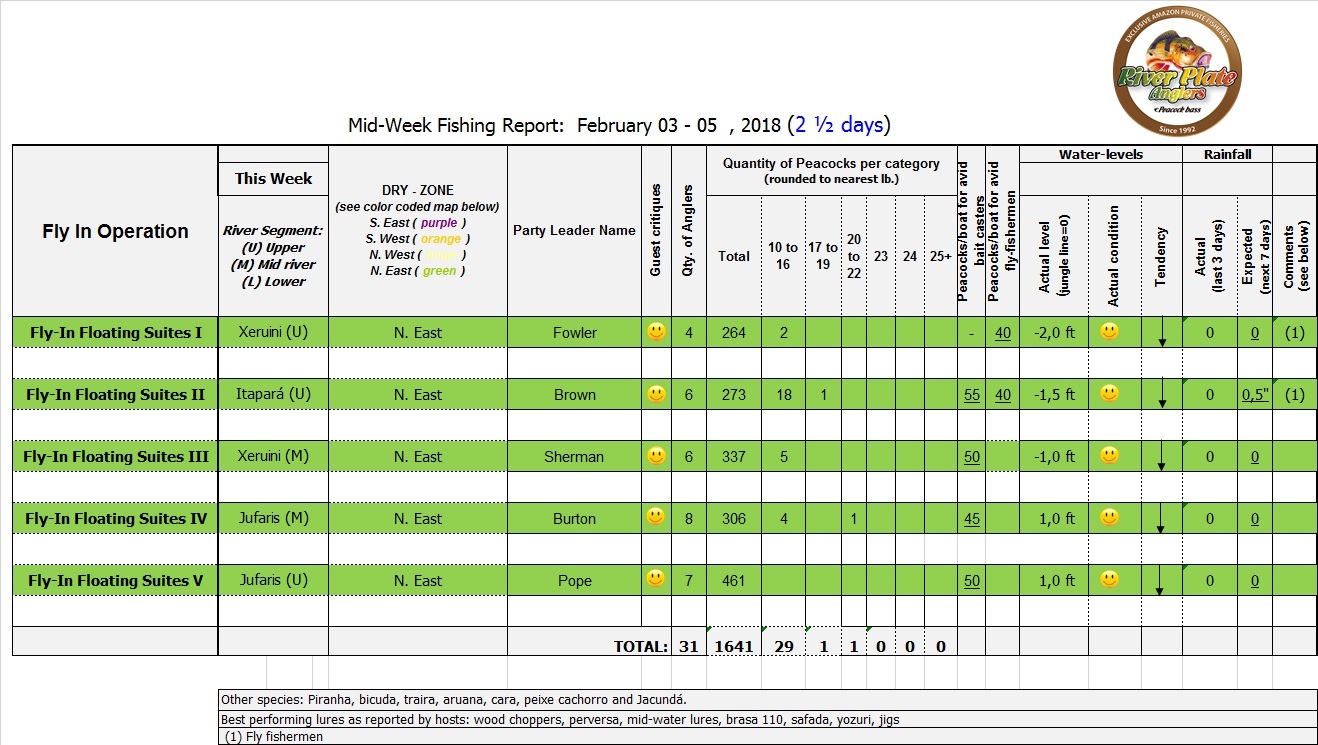Click underlined 45 value in Burton row

pos(971,519)
